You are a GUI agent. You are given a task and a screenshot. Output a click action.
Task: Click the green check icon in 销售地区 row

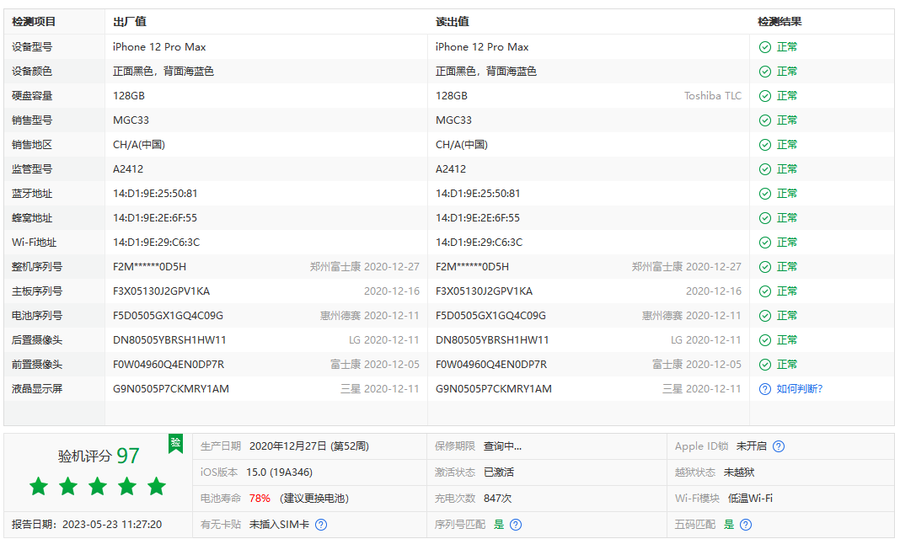pos(765,145)
